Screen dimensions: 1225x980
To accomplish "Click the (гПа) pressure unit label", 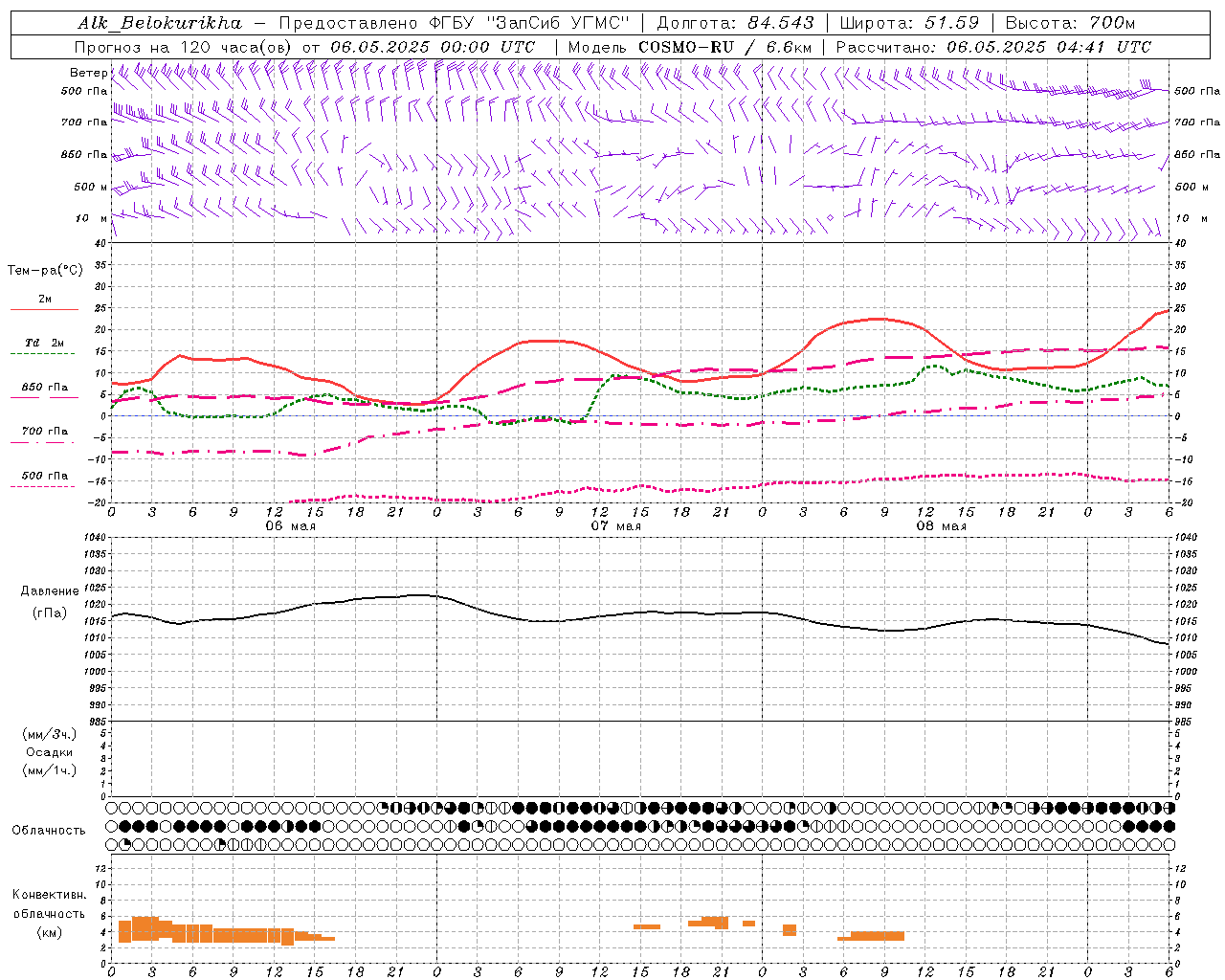I will click(50, 612).
